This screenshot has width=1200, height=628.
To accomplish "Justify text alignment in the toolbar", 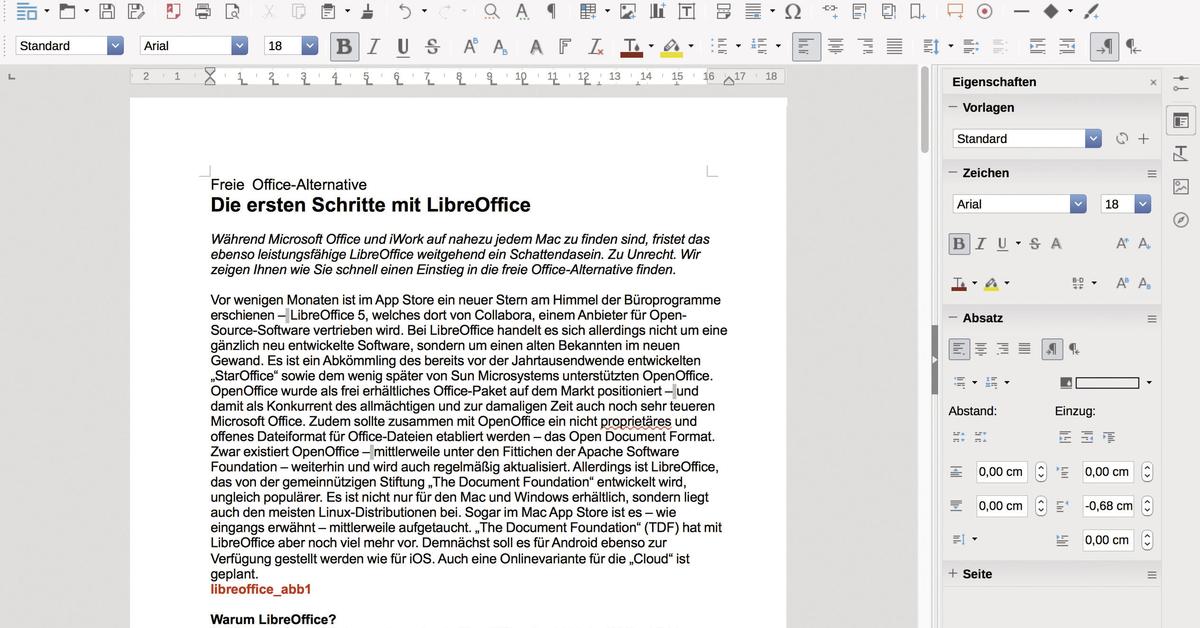I will [894, 46].
